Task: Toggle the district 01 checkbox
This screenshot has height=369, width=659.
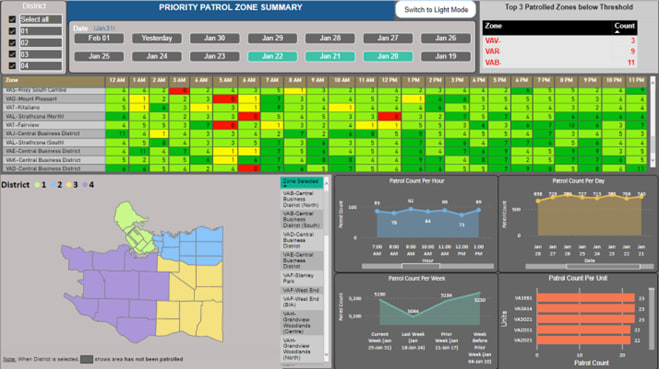Action: (12, 31)
